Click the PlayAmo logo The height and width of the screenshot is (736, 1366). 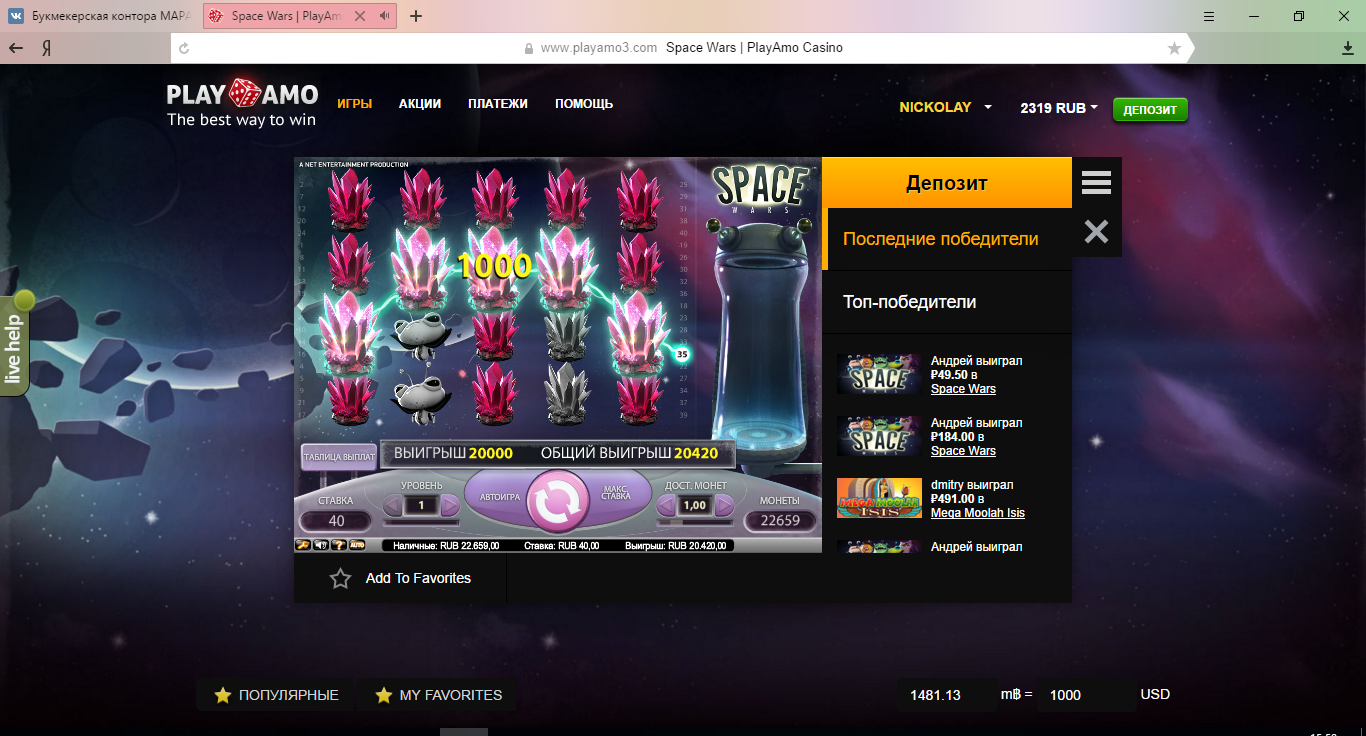coord(242,104)
